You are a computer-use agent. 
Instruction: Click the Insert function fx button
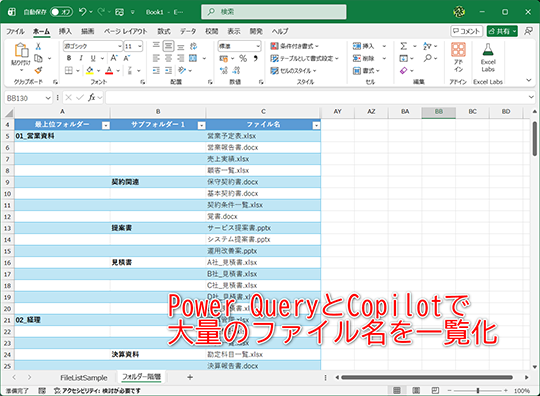pyautogui.click(x=91, y=98)
